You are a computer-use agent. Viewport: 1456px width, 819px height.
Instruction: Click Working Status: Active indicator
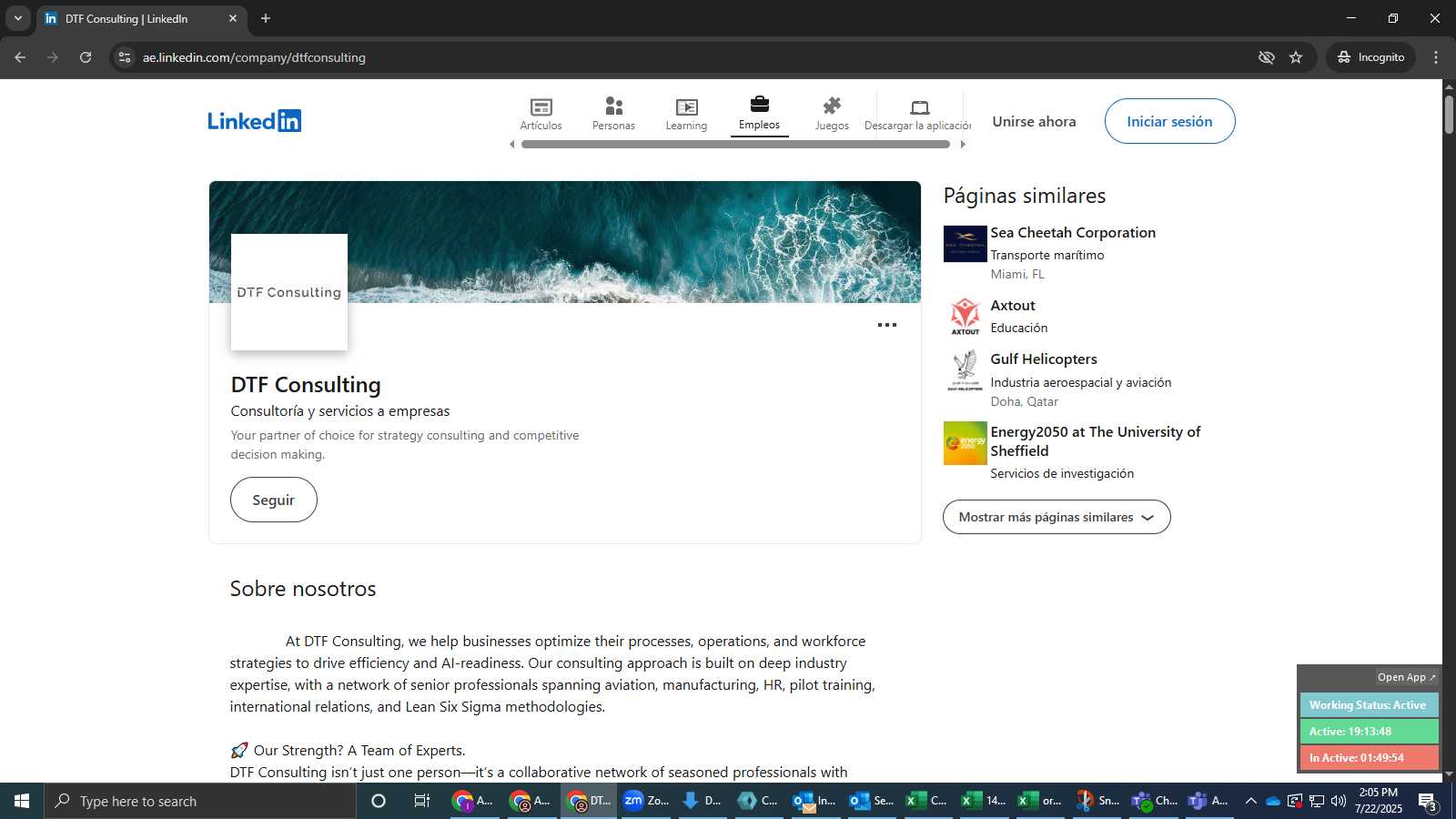coord(1369,705)
